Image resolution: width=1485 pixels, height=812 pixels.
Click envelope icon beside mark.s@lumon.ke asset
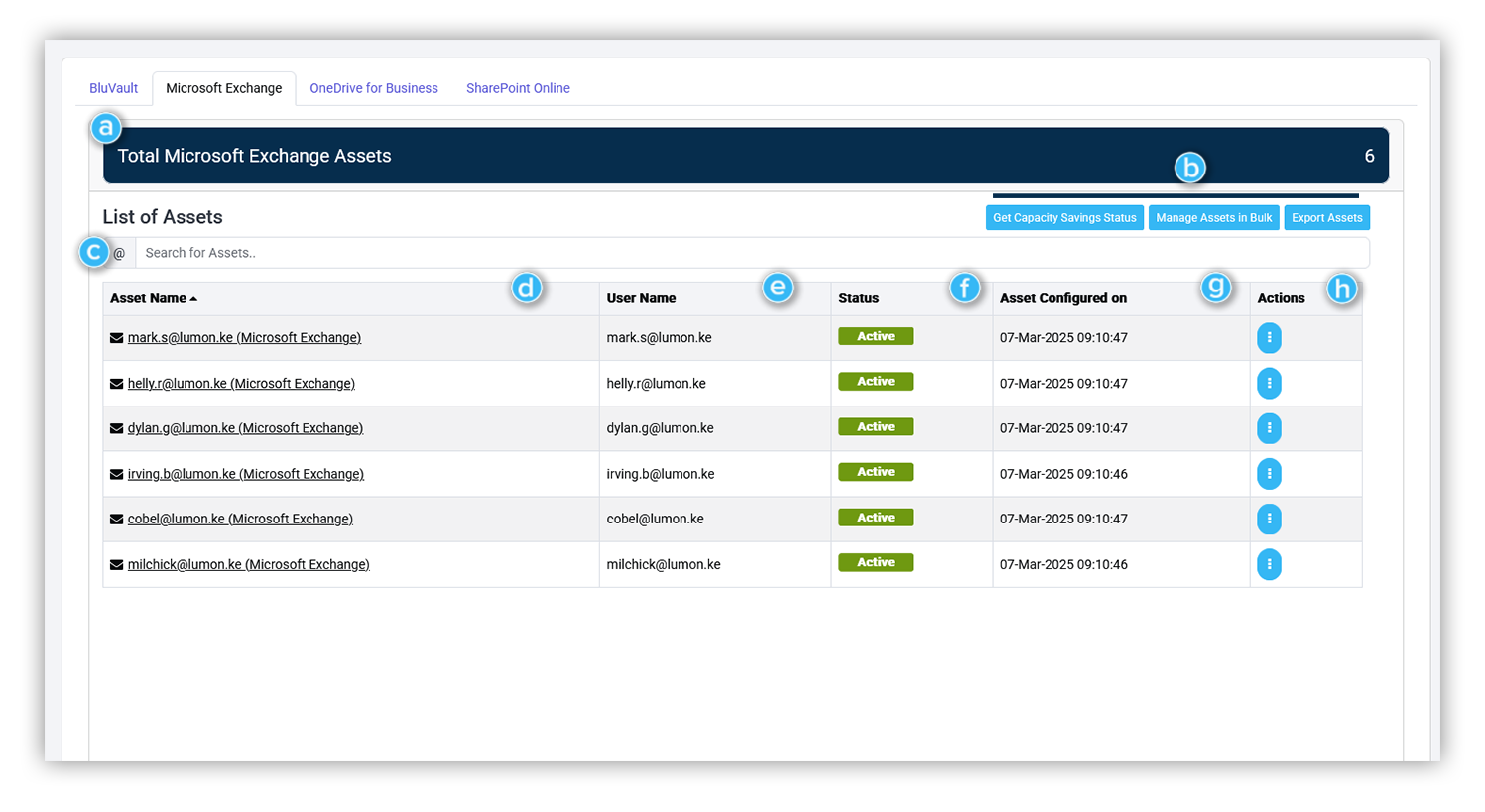[116, 338]
